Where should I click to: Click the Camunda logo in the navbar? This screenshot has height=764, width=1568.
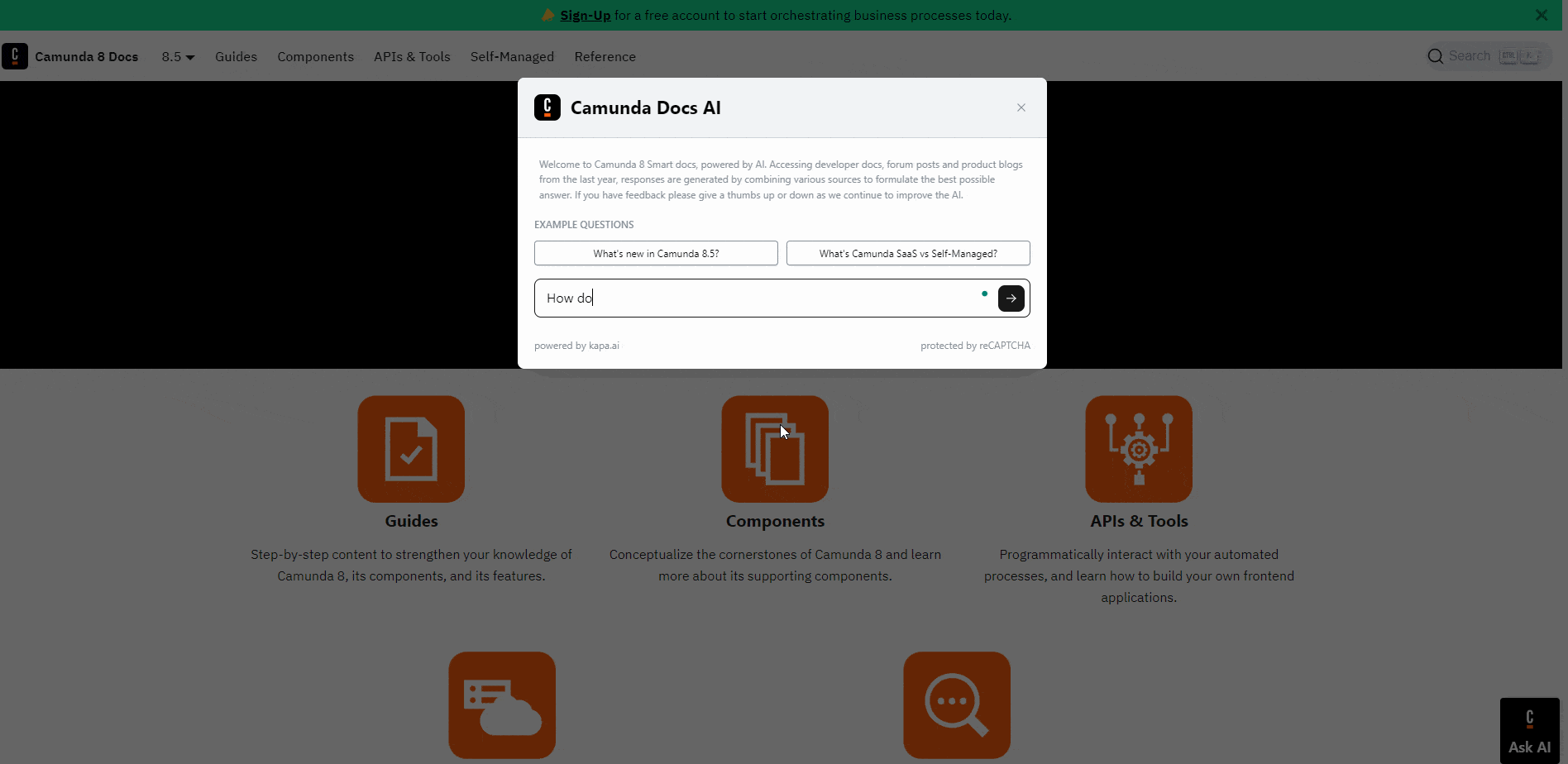15,56
